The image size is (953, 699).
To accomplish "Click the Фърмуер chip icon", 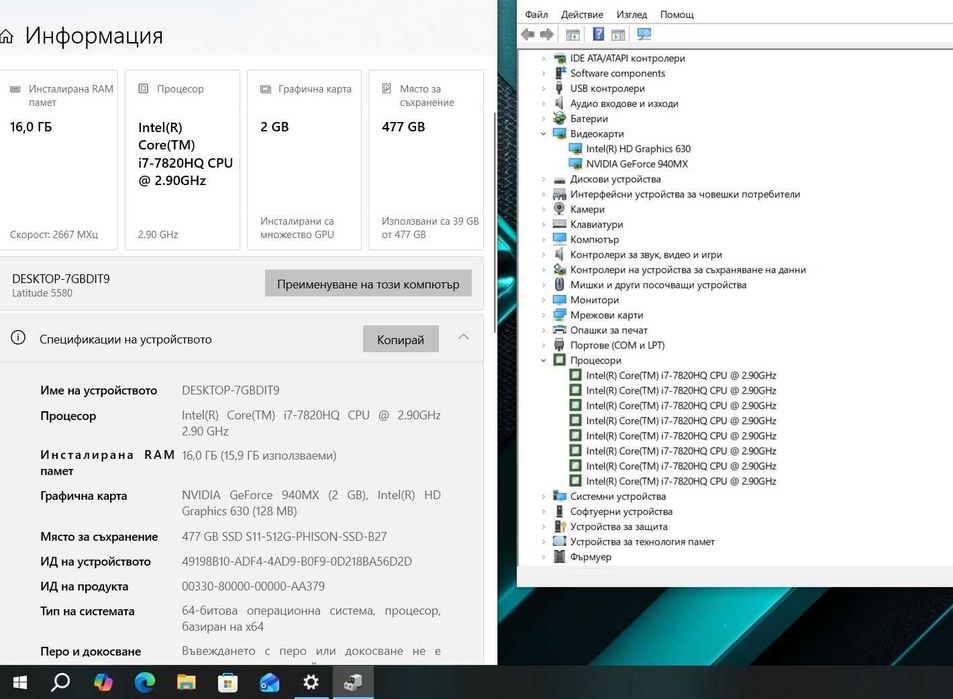I will tap(559, 556).
